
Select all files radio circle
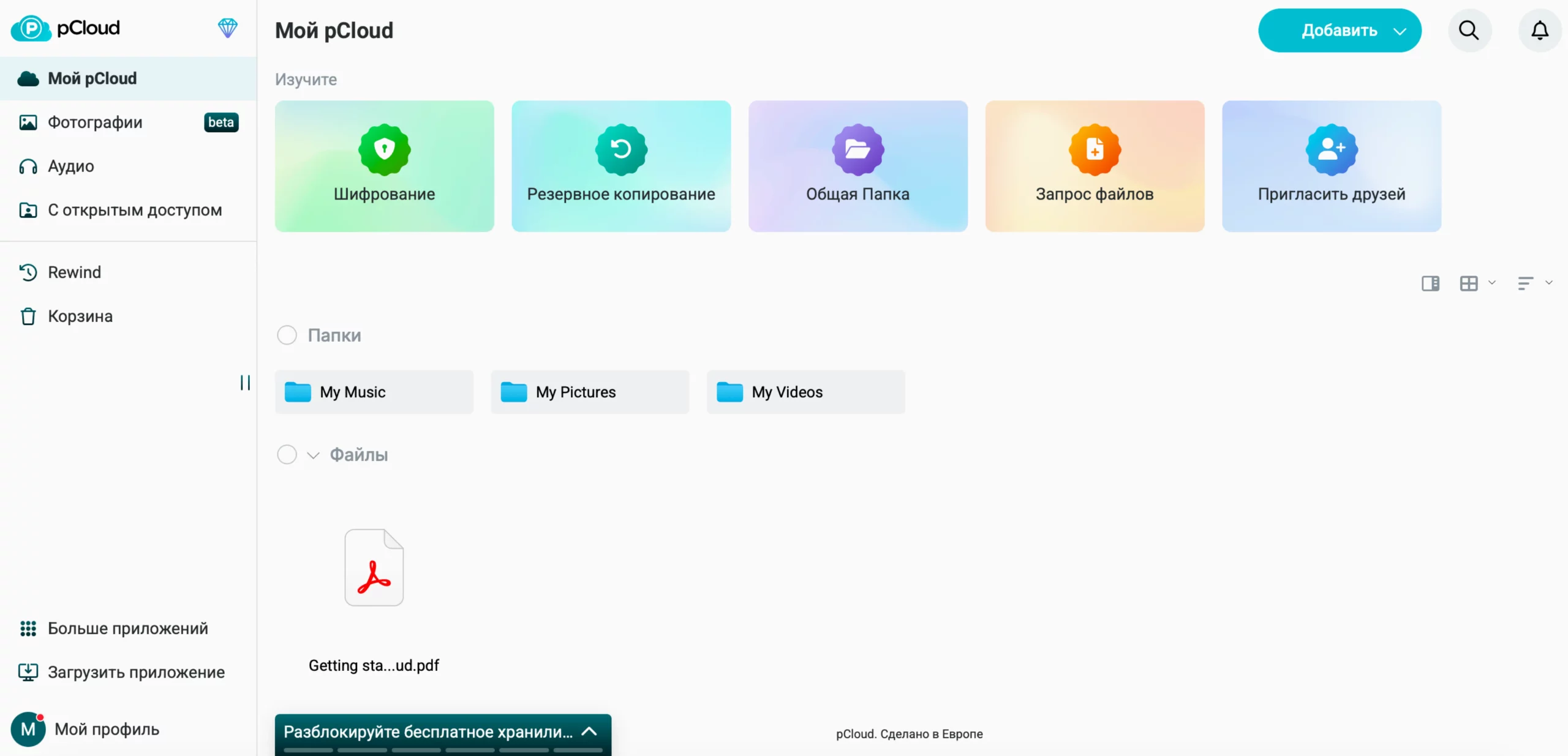[x=287, y=454]
